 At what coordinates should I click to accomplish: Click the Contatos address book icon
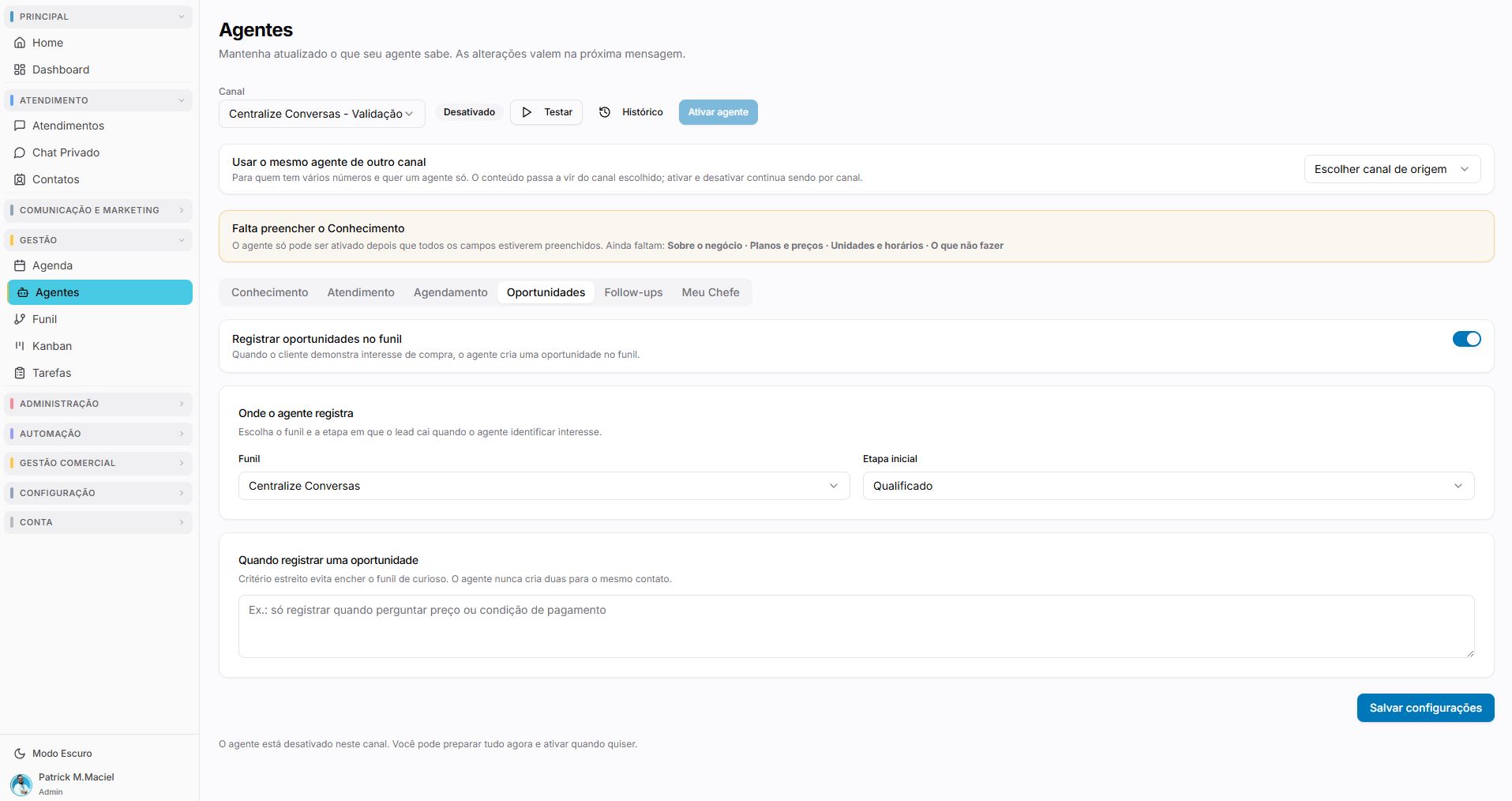point(20,179)
